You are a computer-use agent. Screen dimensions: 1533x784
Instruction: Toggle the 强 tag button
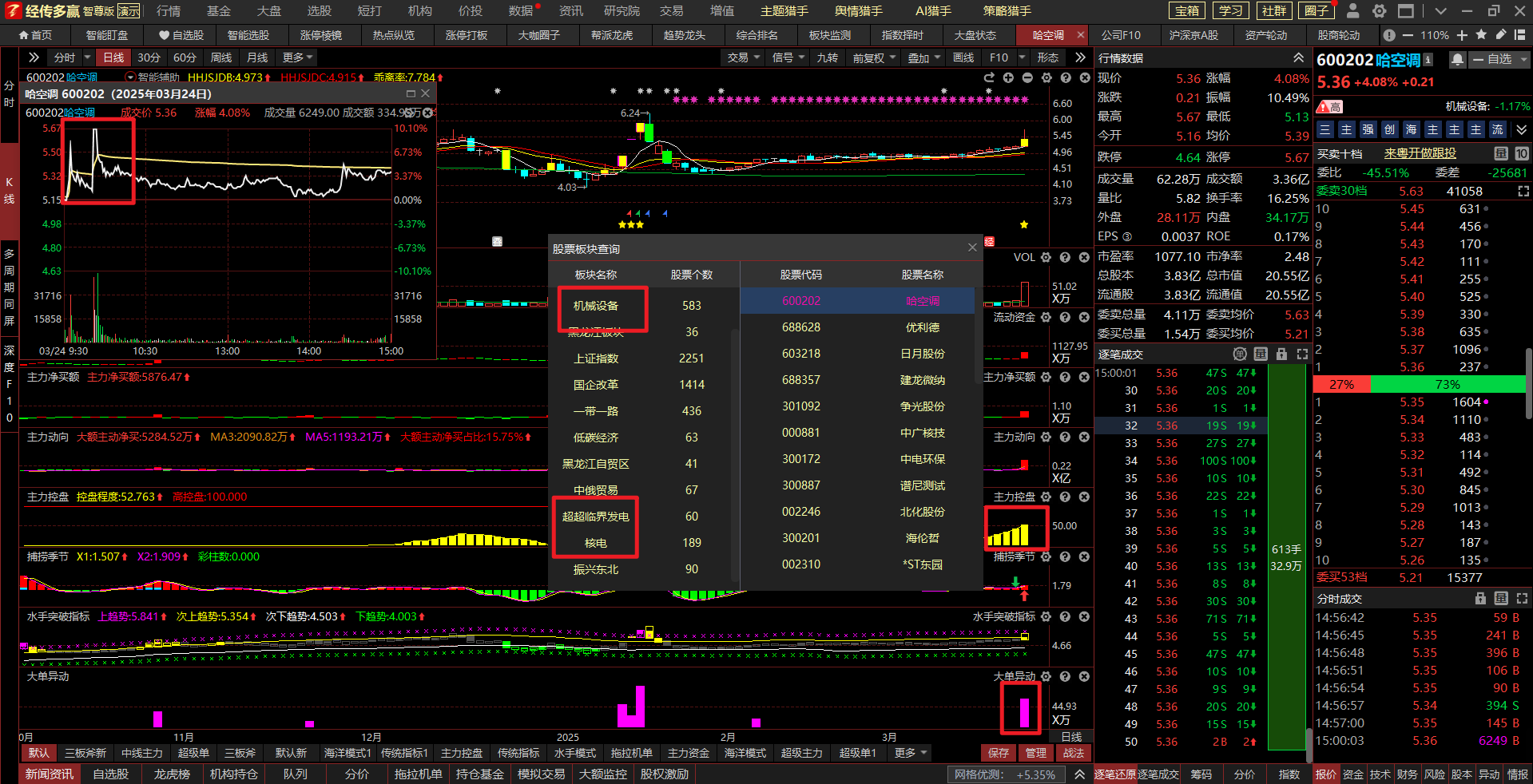pyautogui.click(x=1368, y=129)
